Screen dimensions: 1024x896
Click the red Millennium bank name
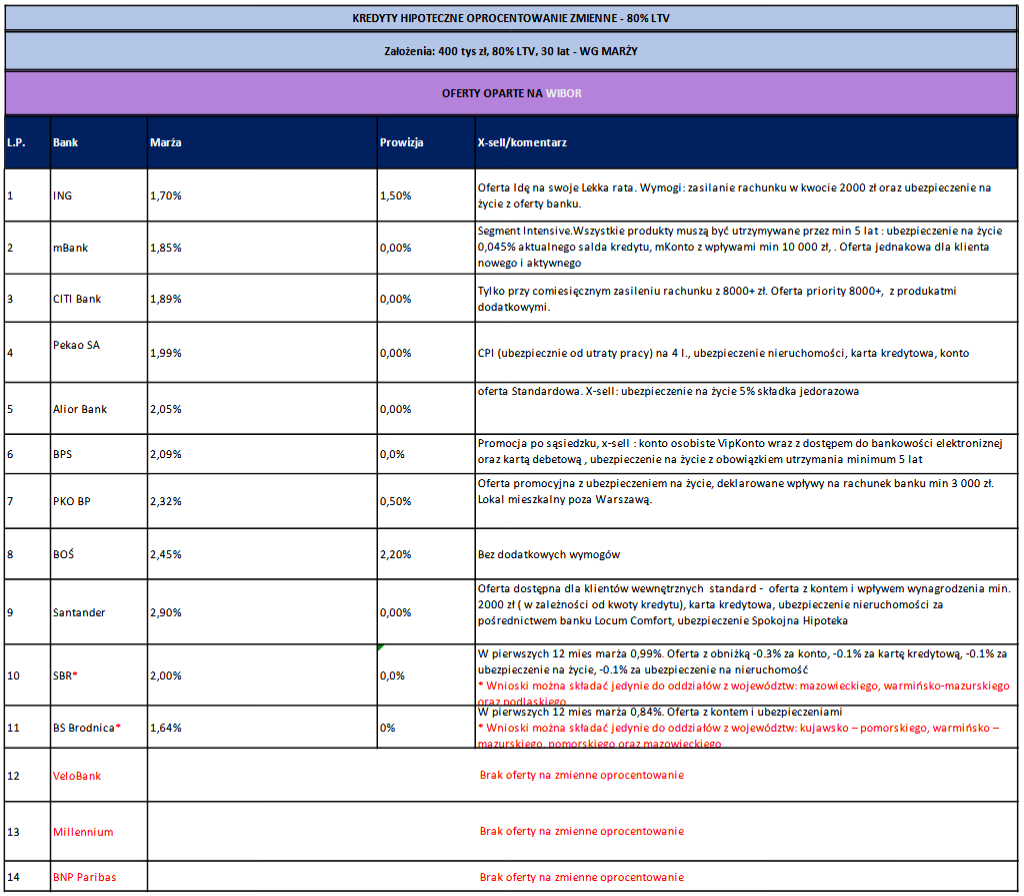[83, 831]
